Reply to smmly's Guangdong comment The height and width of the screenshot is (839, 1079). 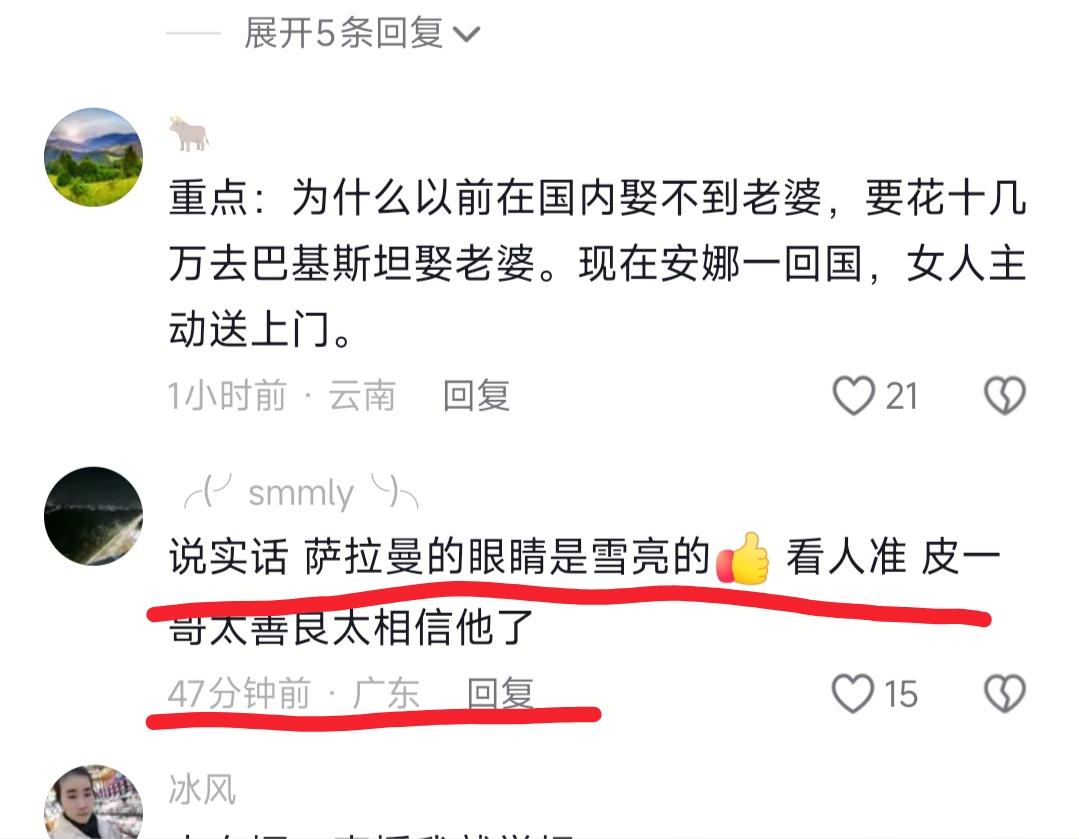coord(500,692)
